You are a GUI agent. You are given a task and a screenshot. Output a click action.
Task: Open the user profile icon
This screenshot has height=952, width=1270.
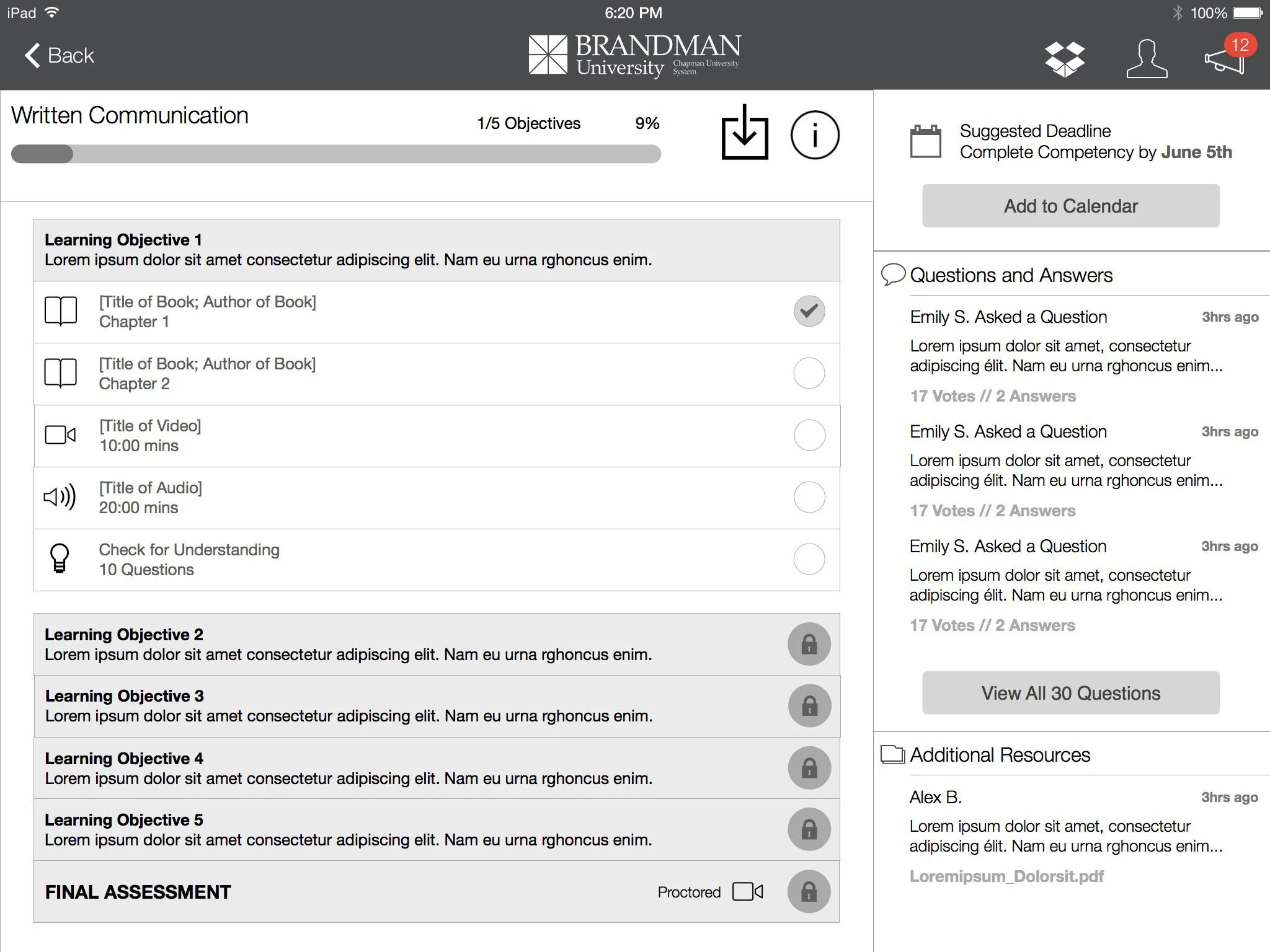pyautogui.click(x=1147, y=59)
